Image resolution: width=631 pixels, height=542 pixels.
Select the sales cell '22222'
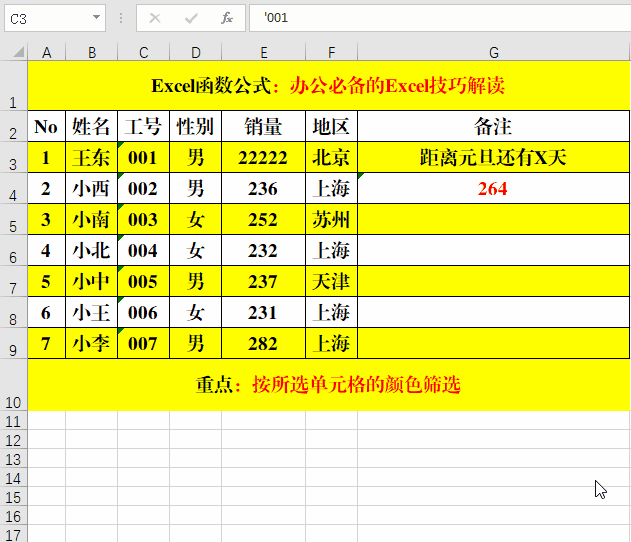(x=263, y=157)
